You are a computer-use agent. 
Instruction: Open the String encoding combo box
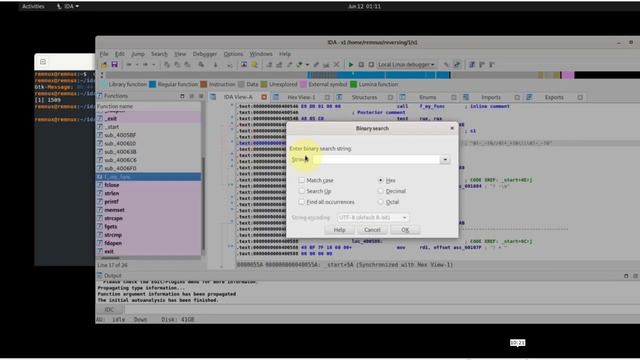[372, 218]
